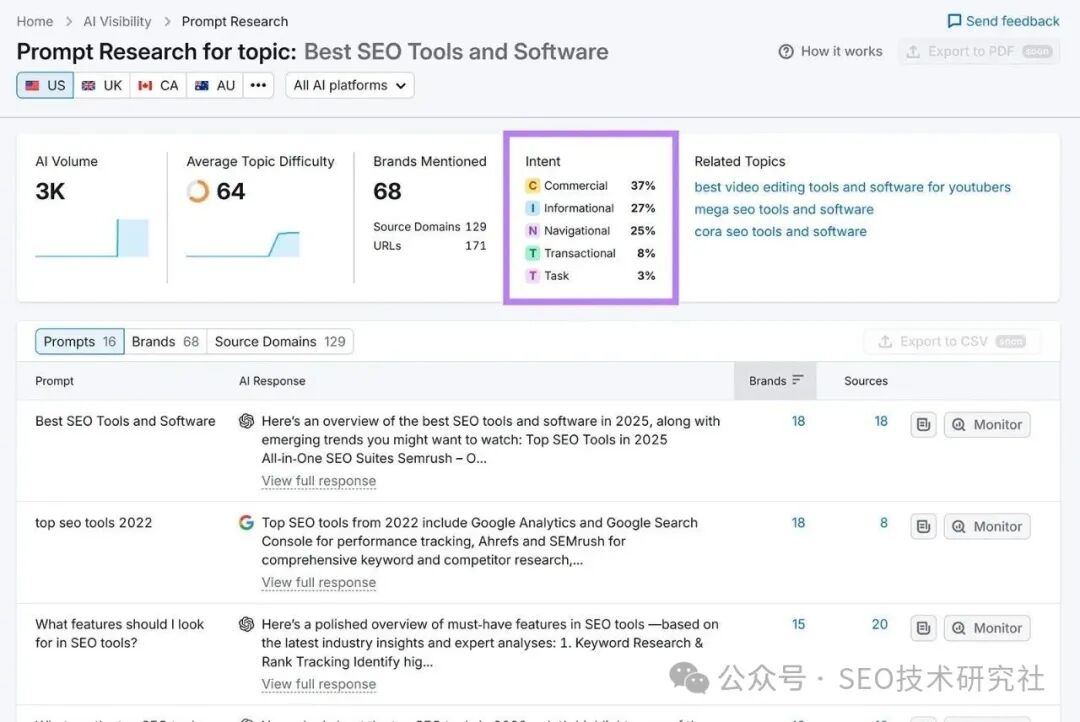The width and height of the screenshot is (1080, 722).
Task: Open the All AI platforms dropdown
Action: pos(350,85)
